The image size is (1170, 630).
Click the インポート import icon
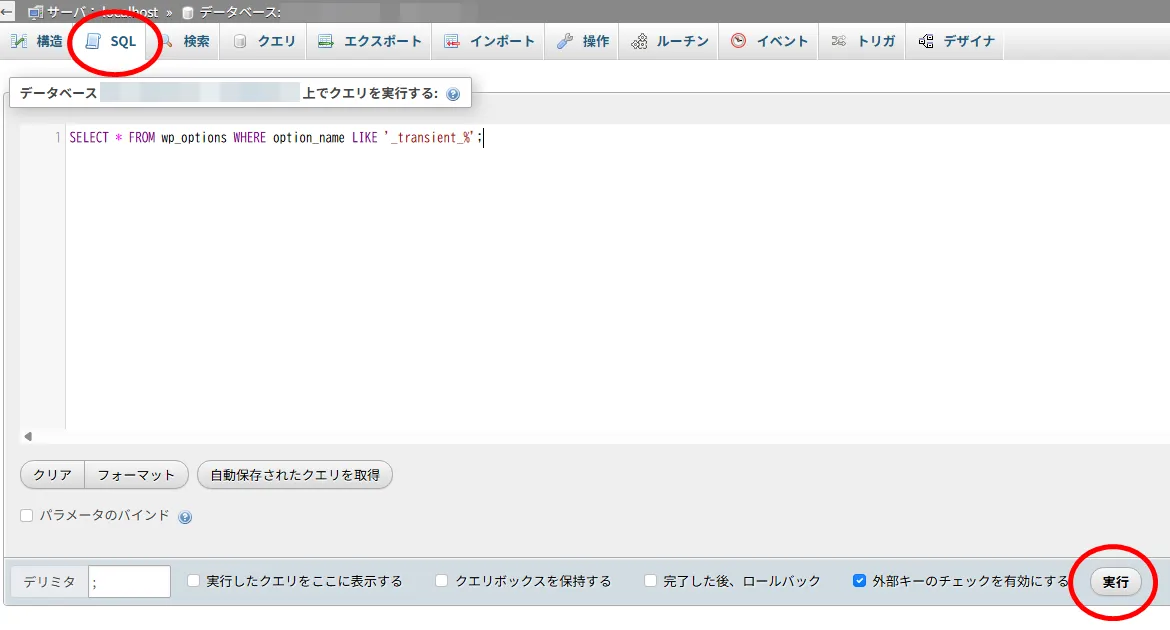[x=452, y=41]
